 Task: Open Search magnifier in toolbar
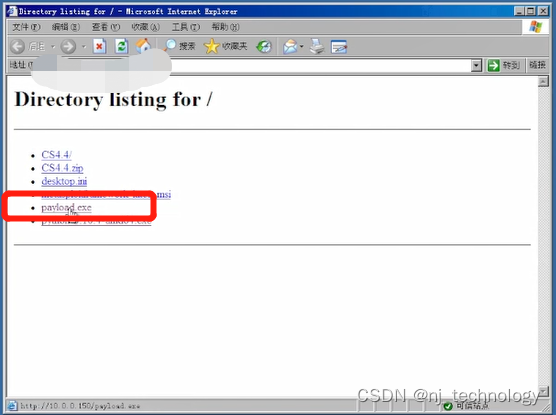[179, 46]
